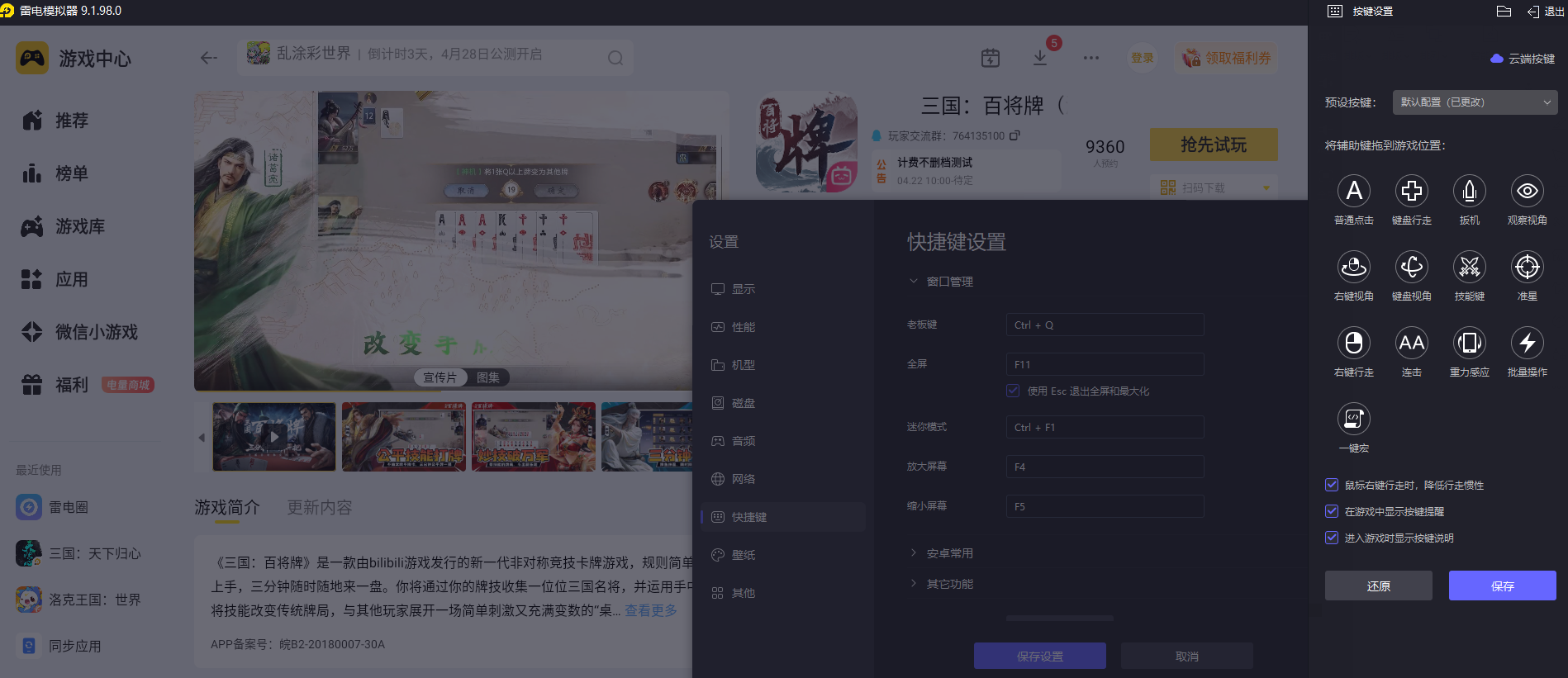The width and height of the screenshot is (1568, 678).
Task: Toggle 鼠标右键行走时,降低行走惯性 checkbox
Action: (x=1332, y=485)
